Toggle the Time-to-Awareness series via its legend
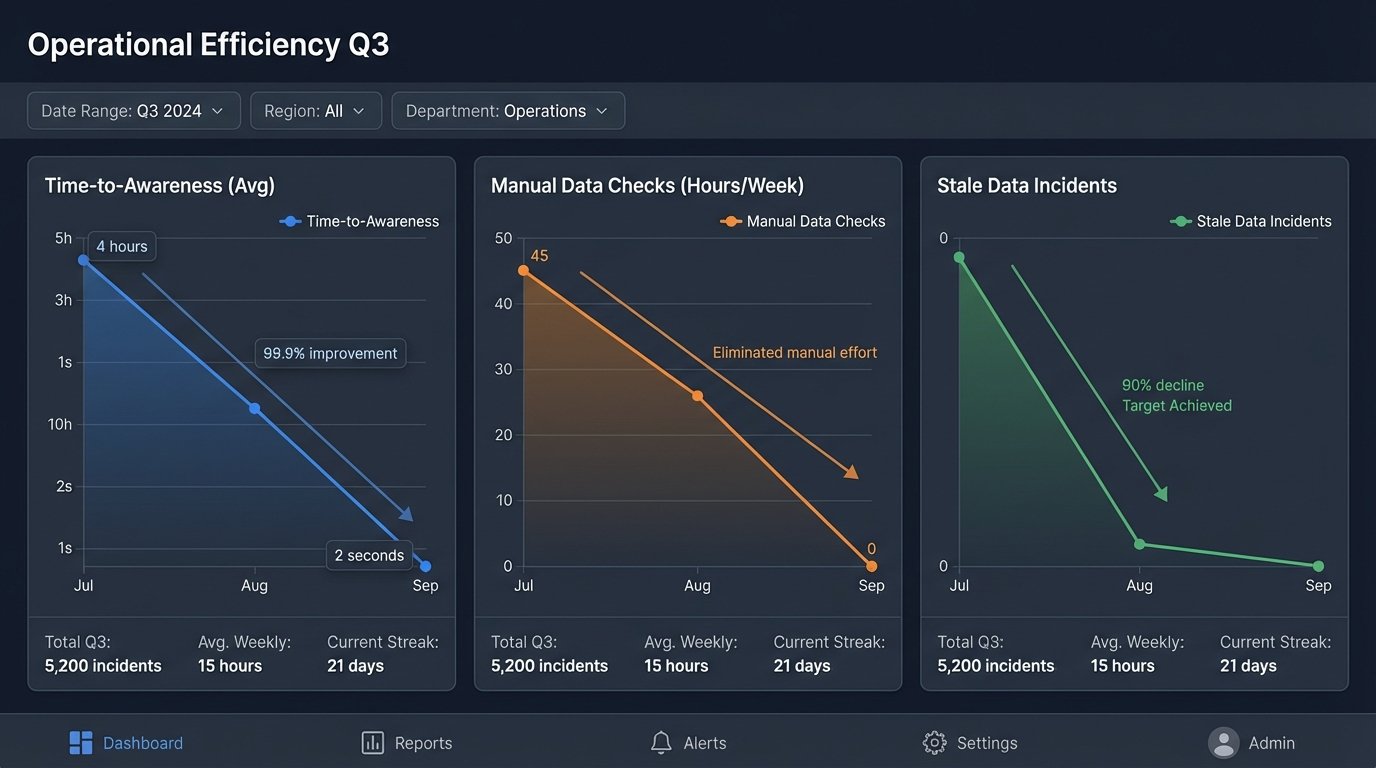 pos(360,221)
